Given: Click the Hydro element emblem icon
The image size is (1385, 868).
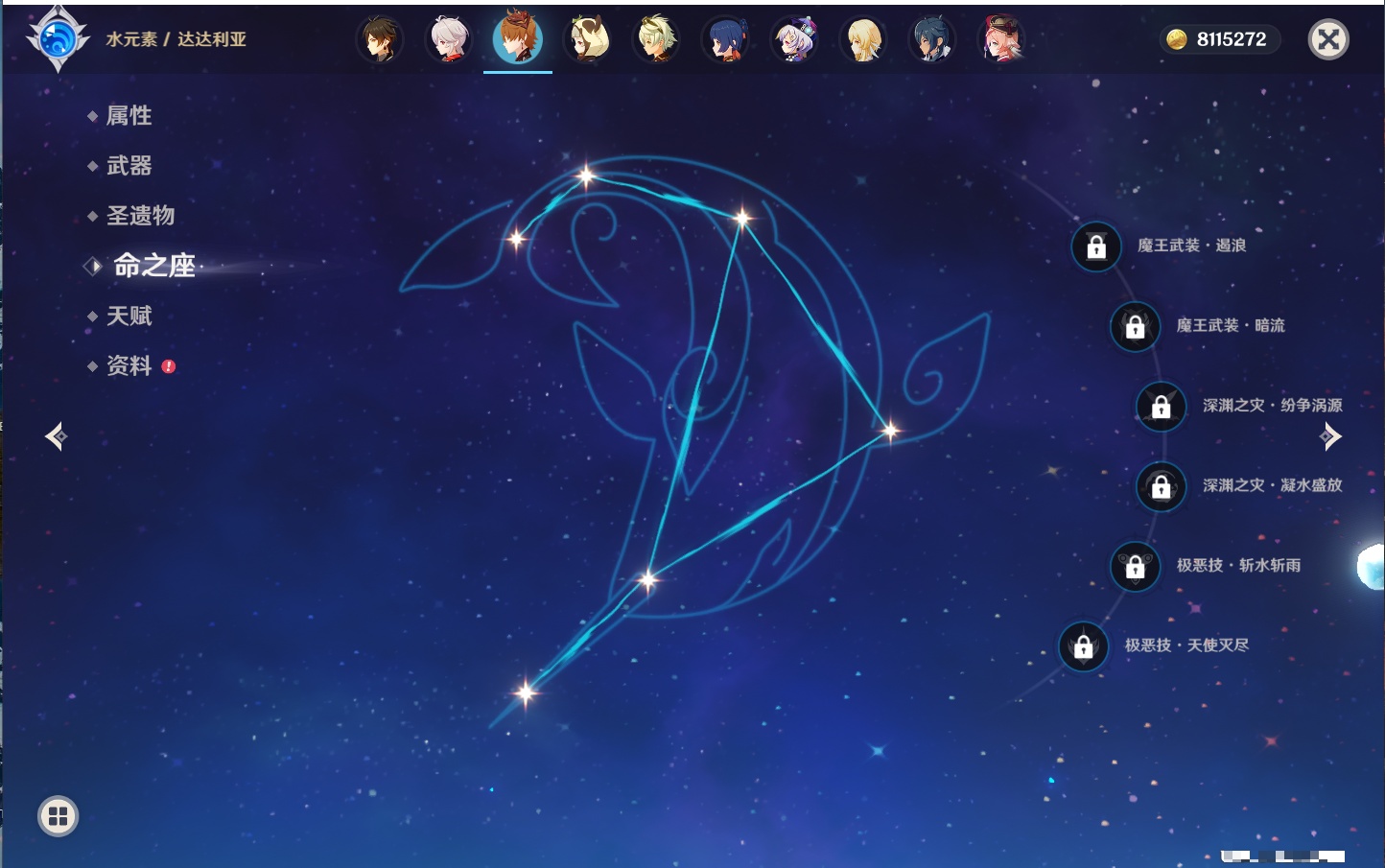Looking at the screenshot, I should 58,39.
